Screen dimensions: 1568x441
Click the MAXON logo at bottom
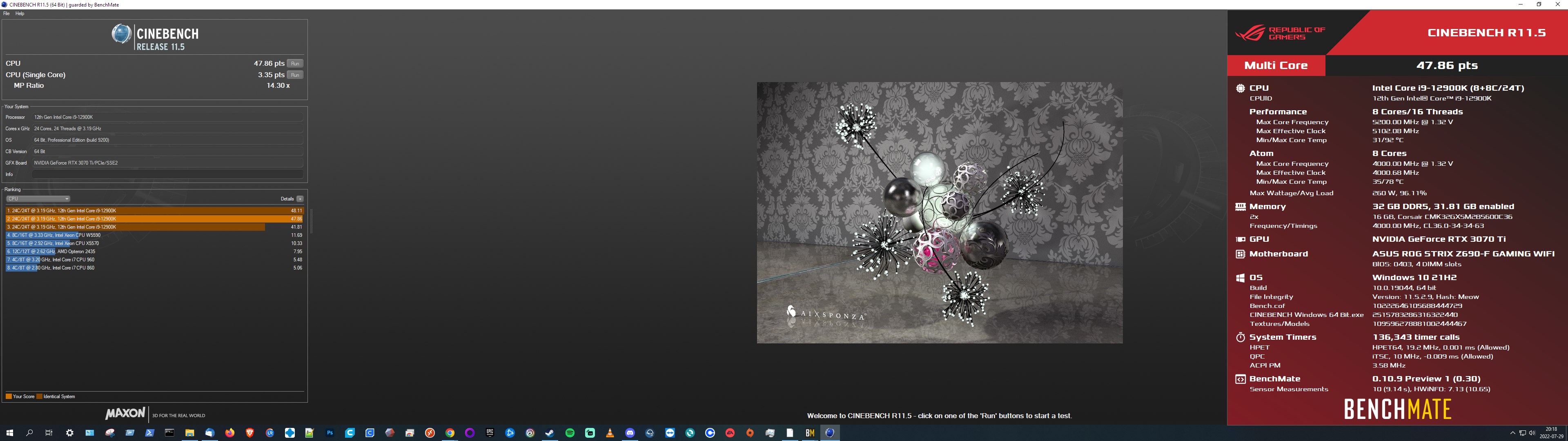pyautogui.click(x=125, y=414)
